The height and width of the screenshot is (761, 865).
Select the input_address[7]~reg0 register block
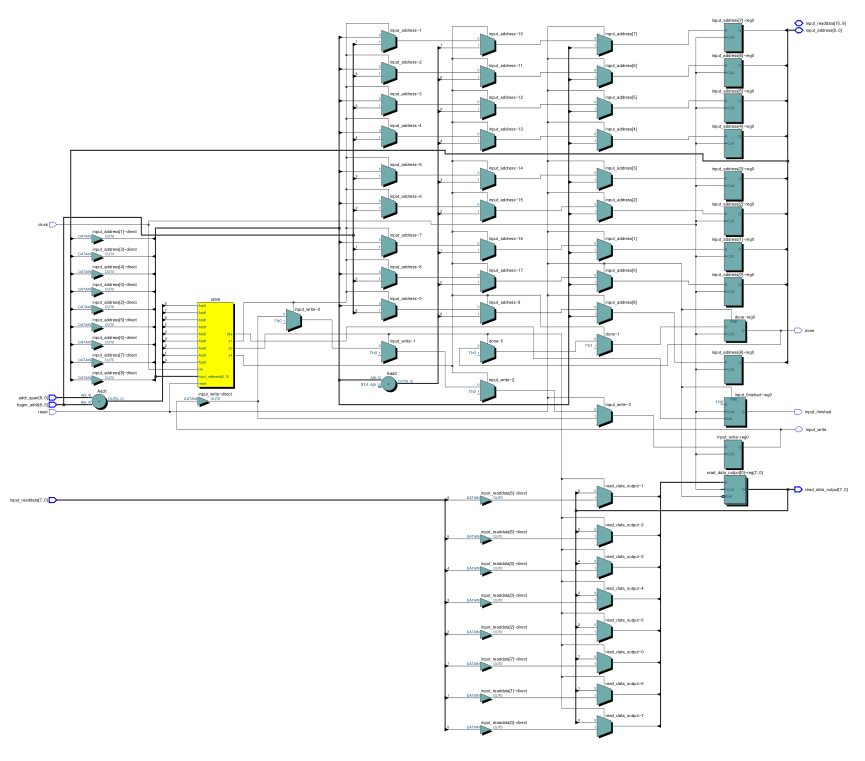(734, 38)
